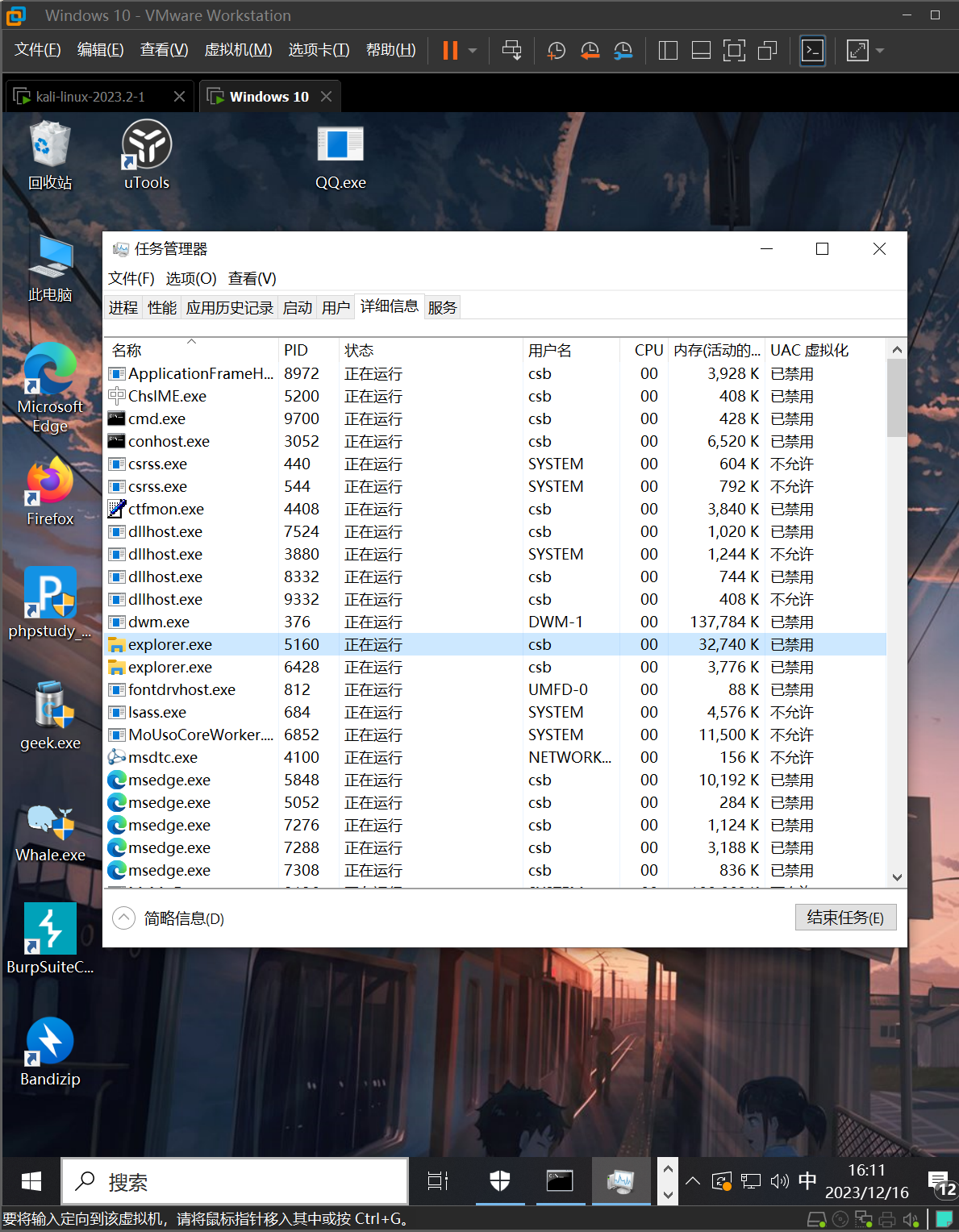Open the pause button dropdown arrow
Image resolution: width=959 pixels, height=1232 pixels.
click(x=473, y=50)
